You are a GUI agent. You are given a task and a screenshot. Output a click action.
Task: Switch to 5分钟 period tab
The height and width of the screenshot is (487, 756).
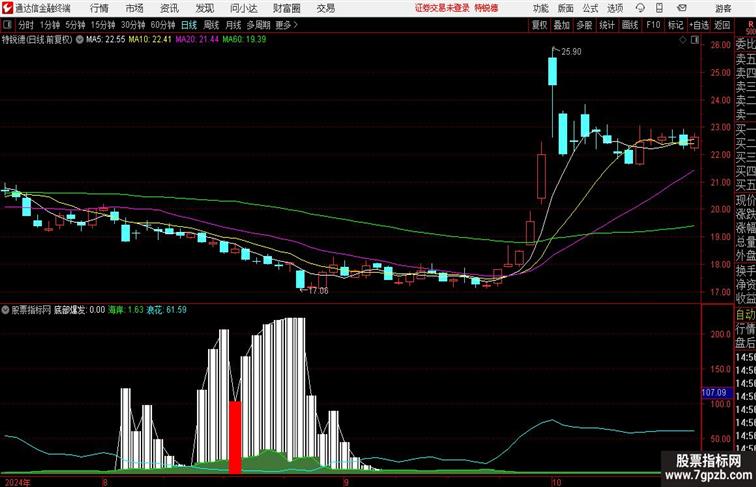75,25
